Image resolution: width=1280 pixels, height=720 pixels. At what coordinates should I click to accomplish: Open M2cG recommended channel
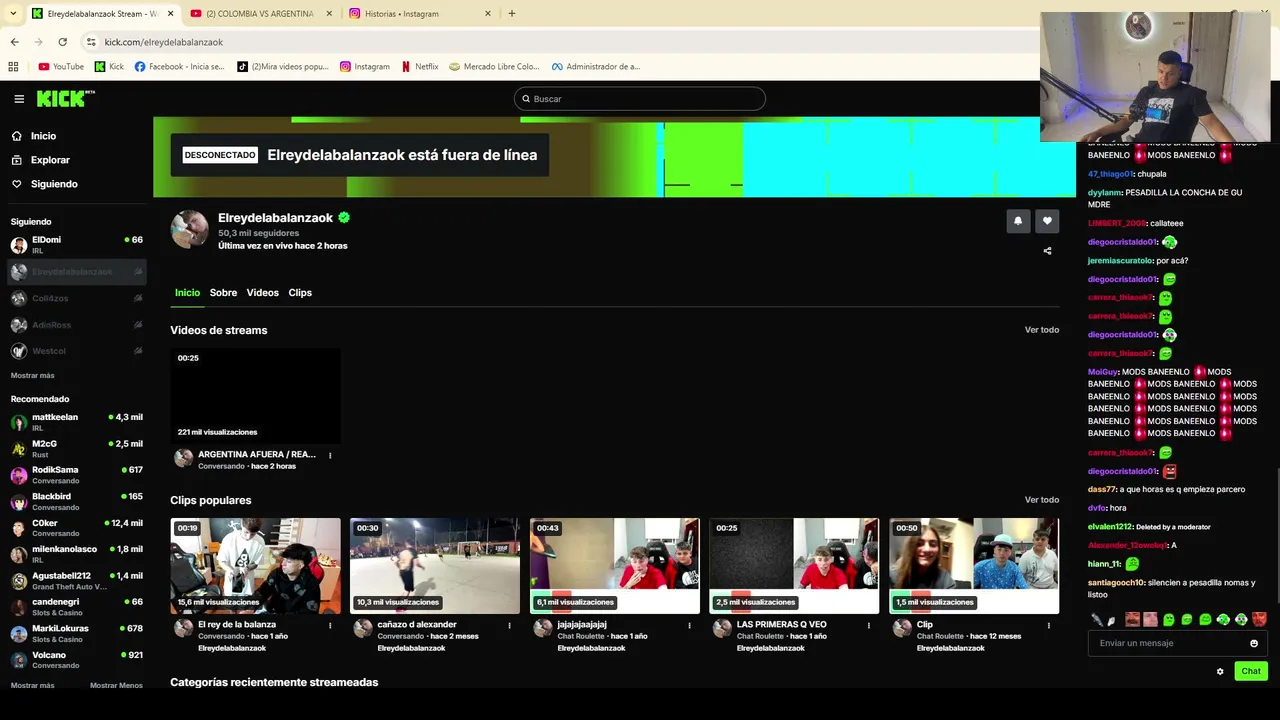click(x=76, y=449)
